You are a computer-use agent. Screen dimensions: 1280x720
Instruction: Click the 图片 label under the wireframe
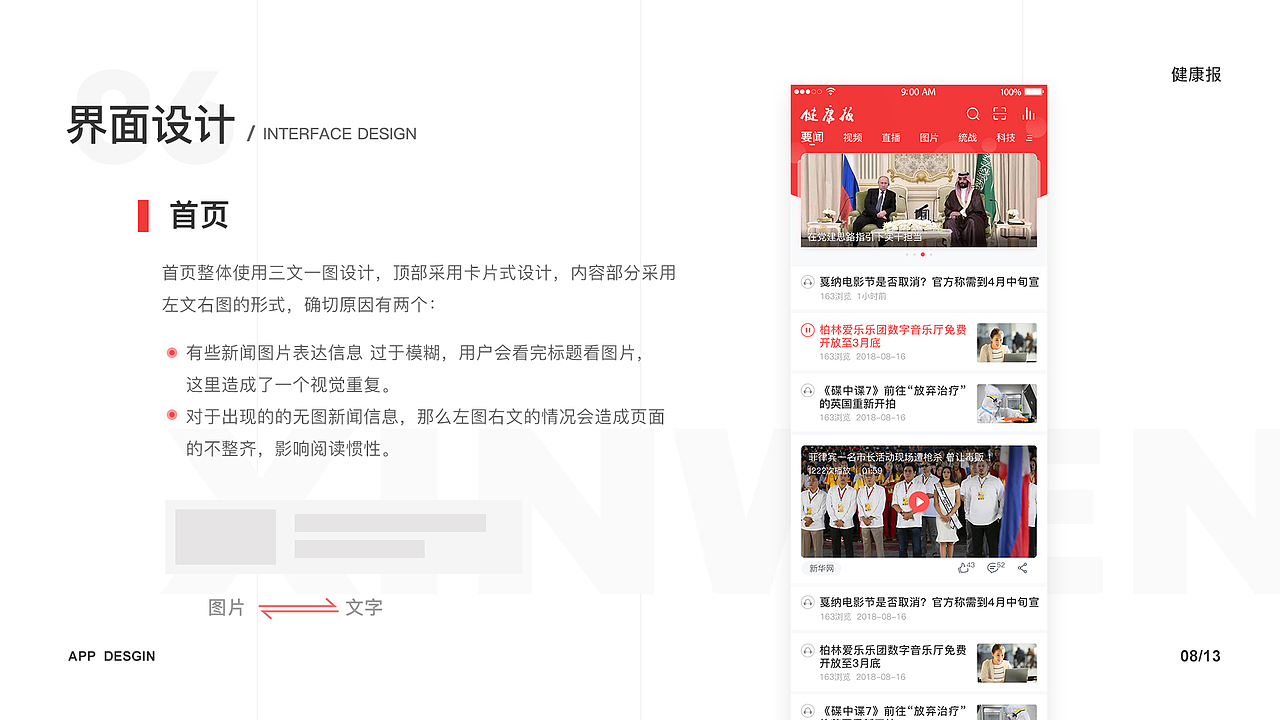click(226, 607)
